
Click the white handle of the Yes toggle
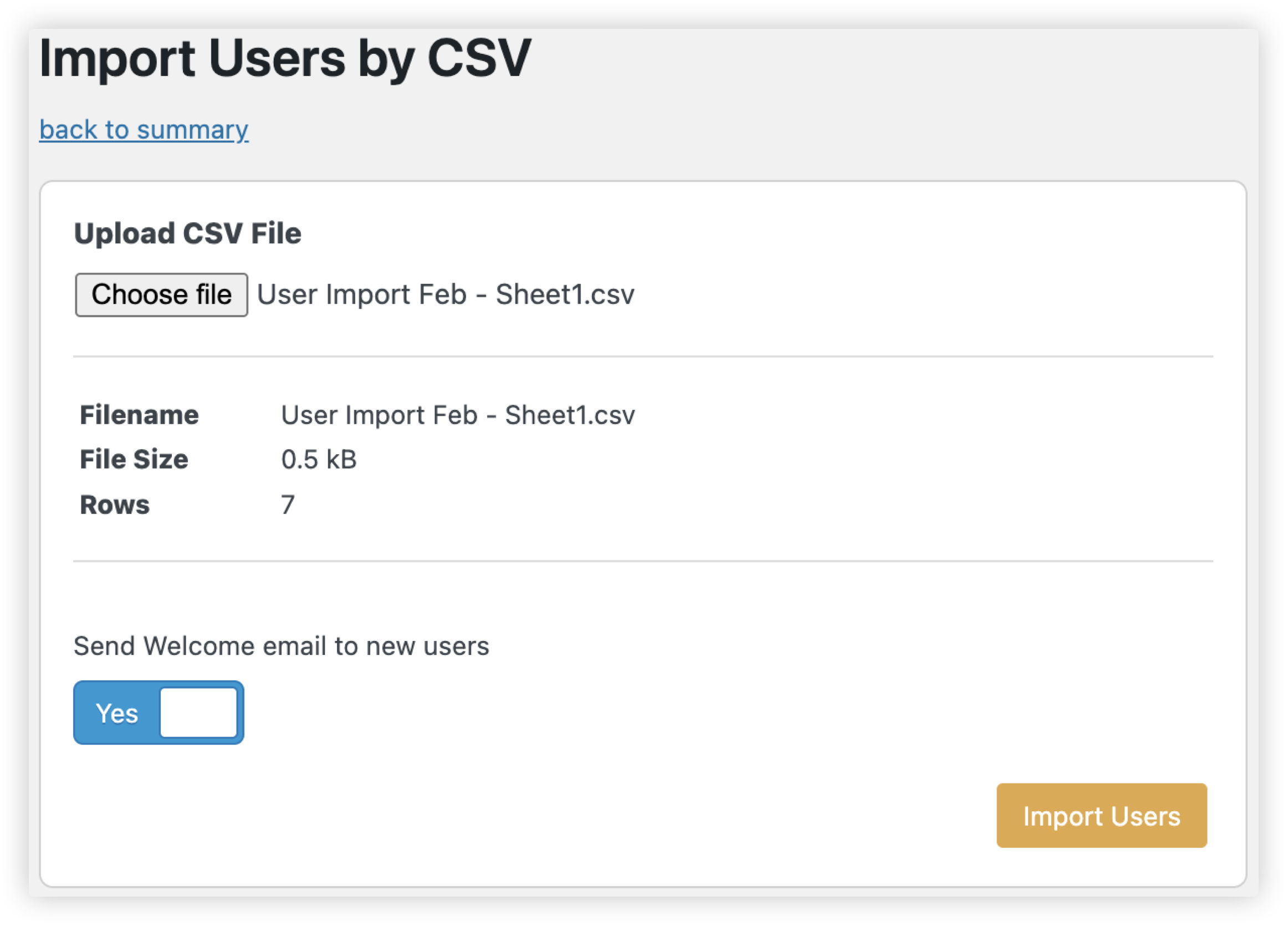tap(199, 713)
